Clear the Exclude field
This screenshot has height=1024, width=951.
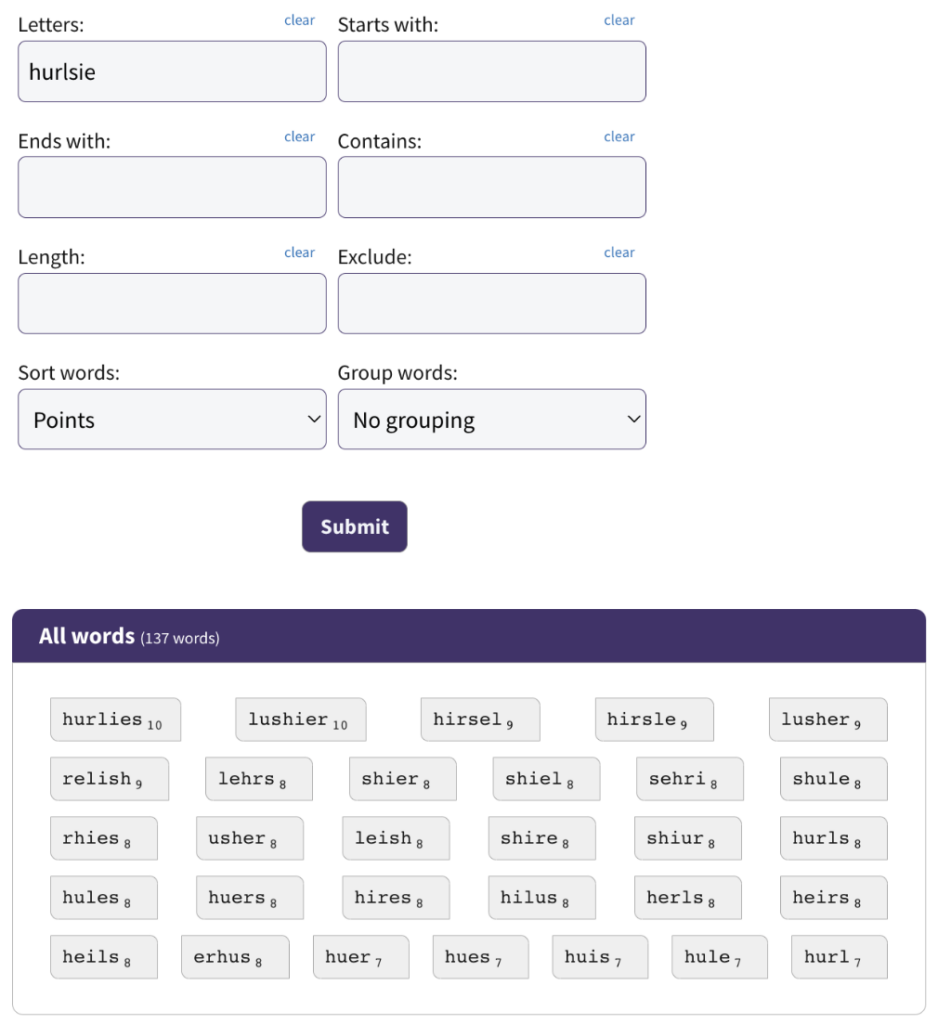619,252
